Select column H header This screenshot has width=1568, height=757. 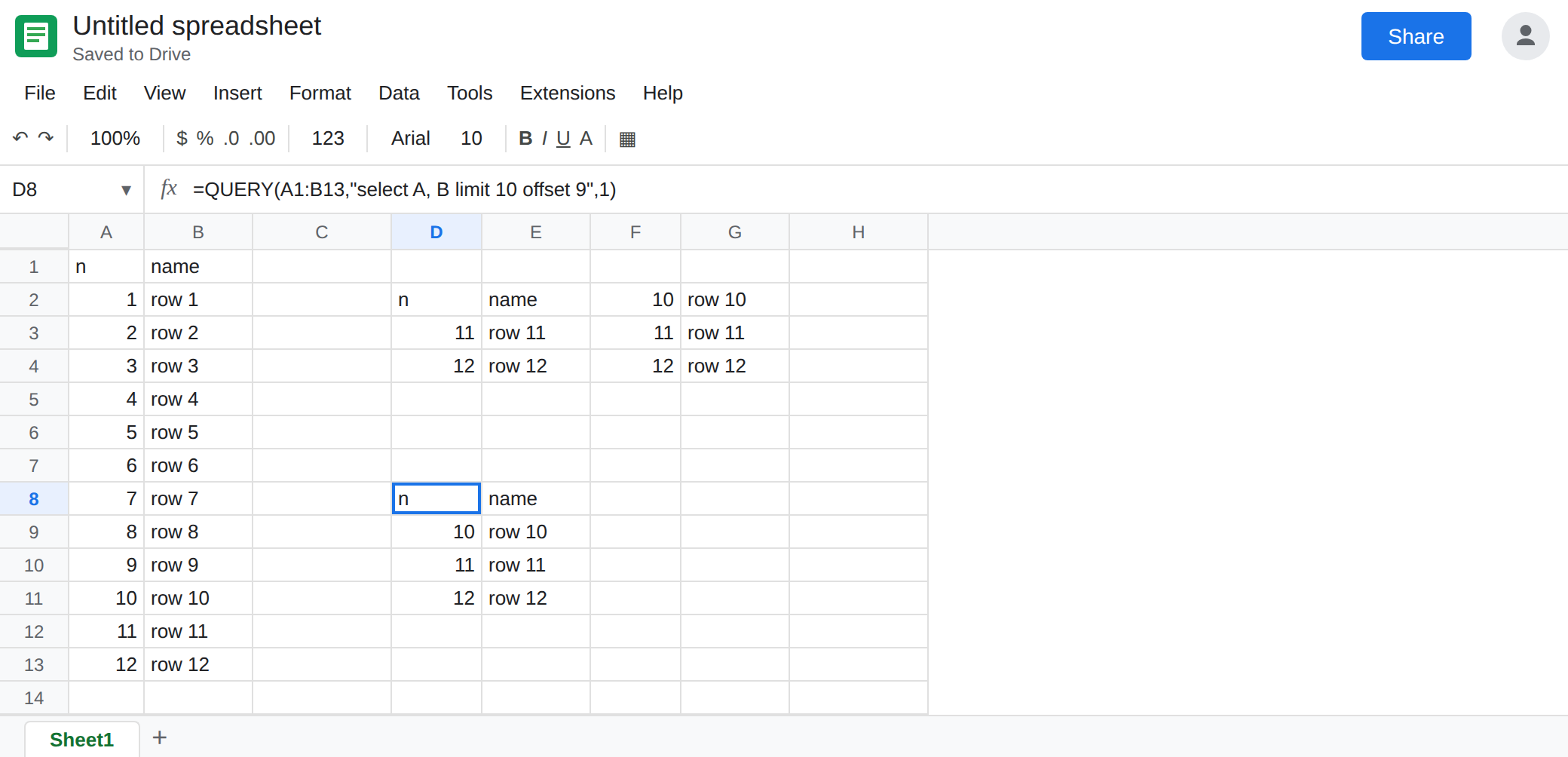(859, 232)
